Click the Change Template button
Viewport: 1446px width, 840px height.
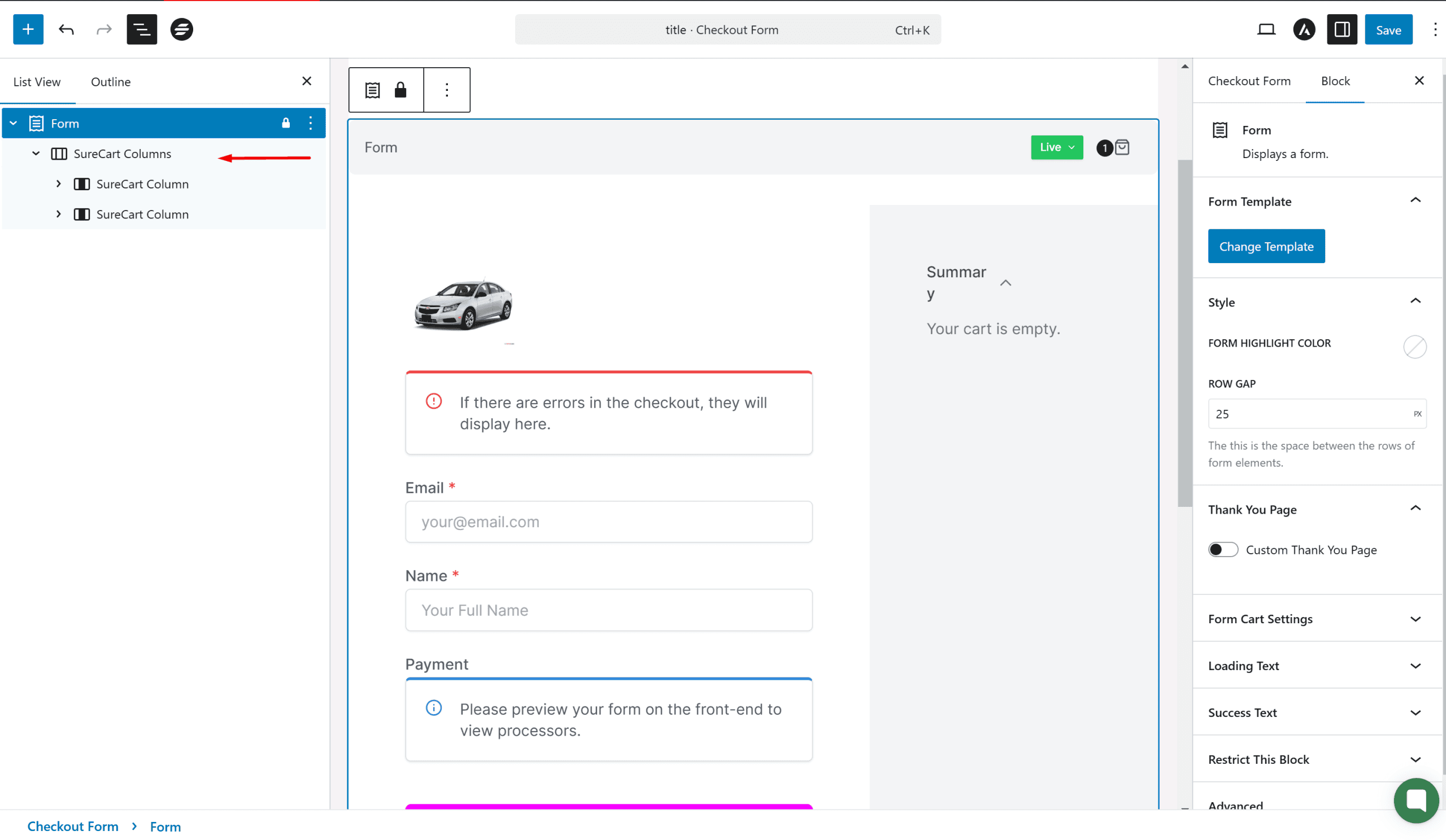[x=1266, y=247]
